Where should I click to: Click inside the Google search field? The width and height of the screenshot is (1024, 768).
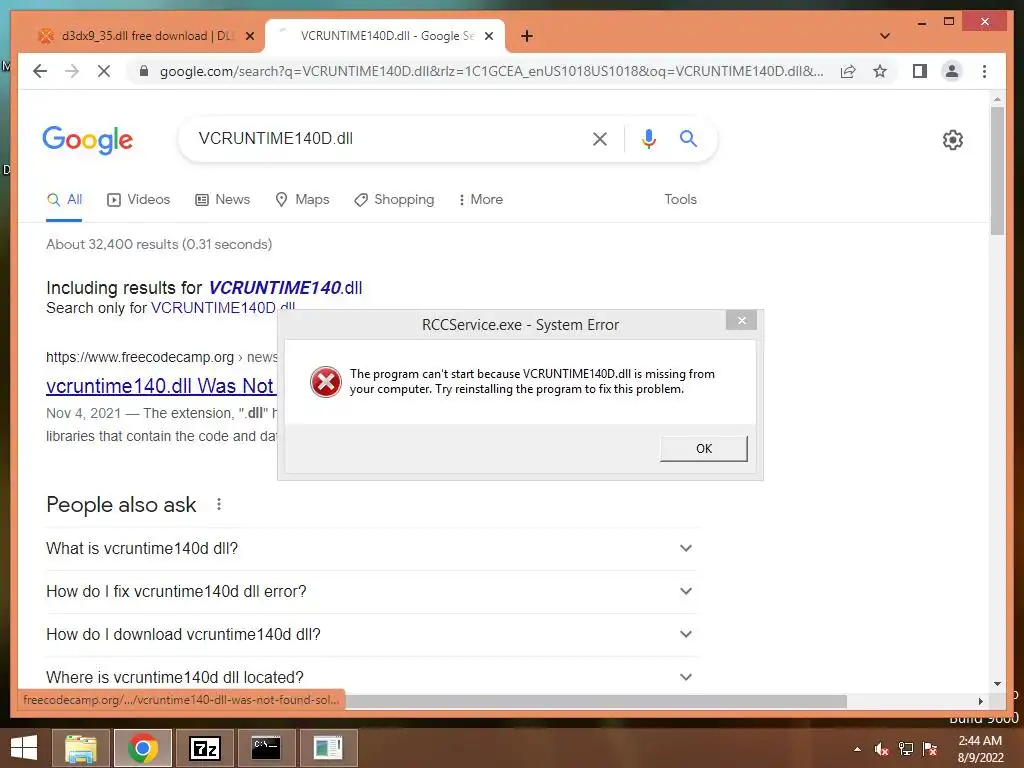coord(385,139)
